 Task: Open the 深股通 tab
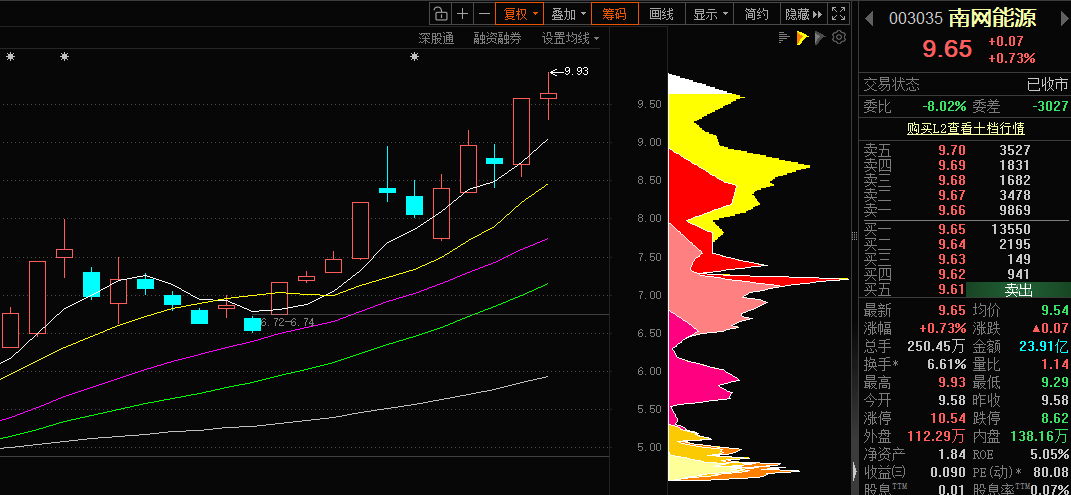coord(436,39)
